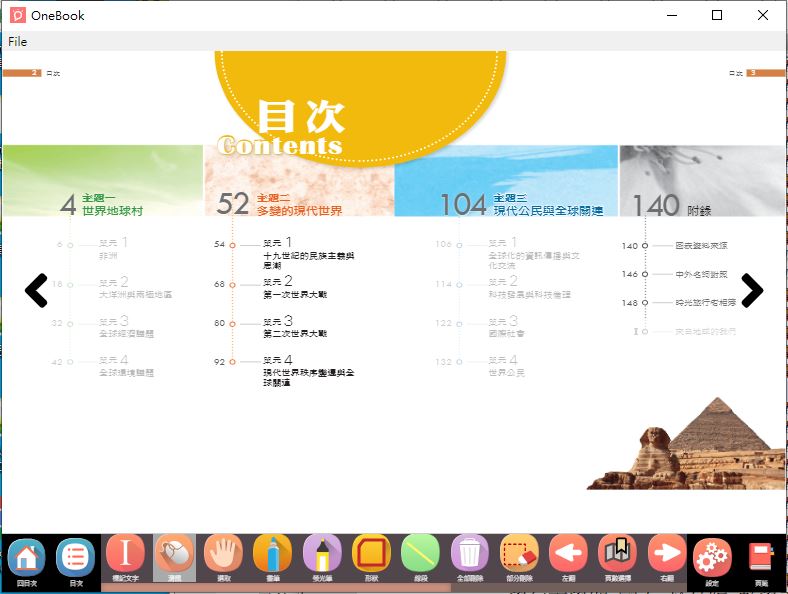The height and width of the screenshot is (594, 788).
Task: Select the blue pencil drawing tool
Action: click(x=273, y=555)
